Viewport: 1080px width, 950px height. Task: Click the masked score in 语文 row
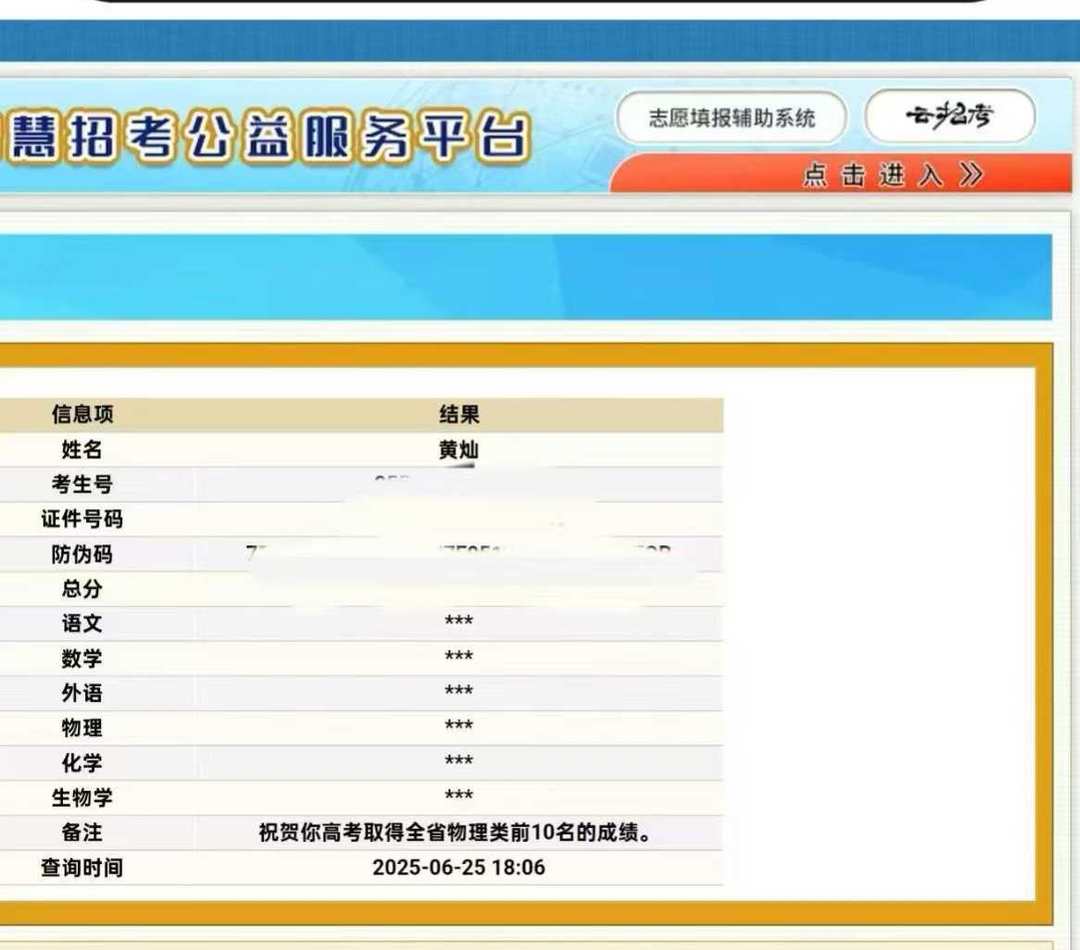click(x=459, y=623)
